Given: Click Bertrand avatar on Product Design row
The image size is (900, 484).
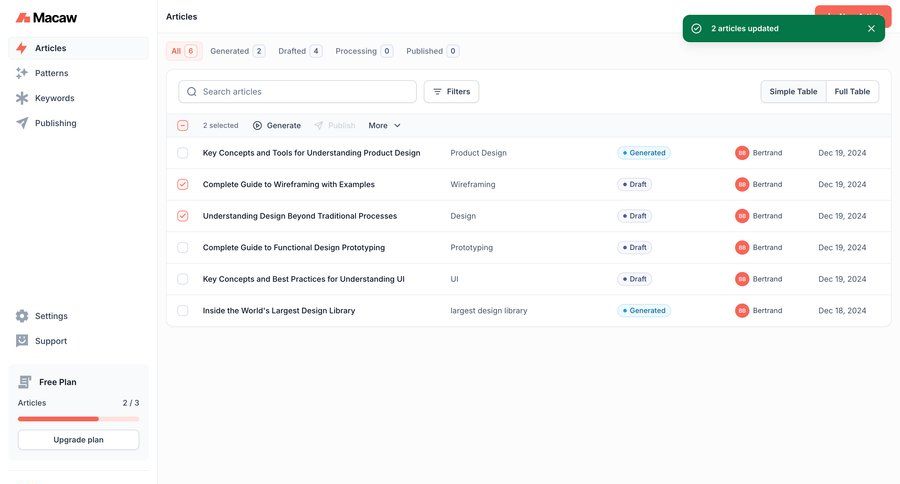Looking at the screenshot, I should 742,153.
